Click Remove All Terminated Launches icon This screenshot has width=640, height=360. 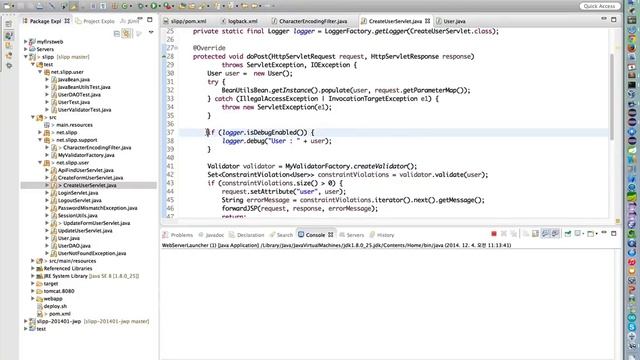point(513,234)
